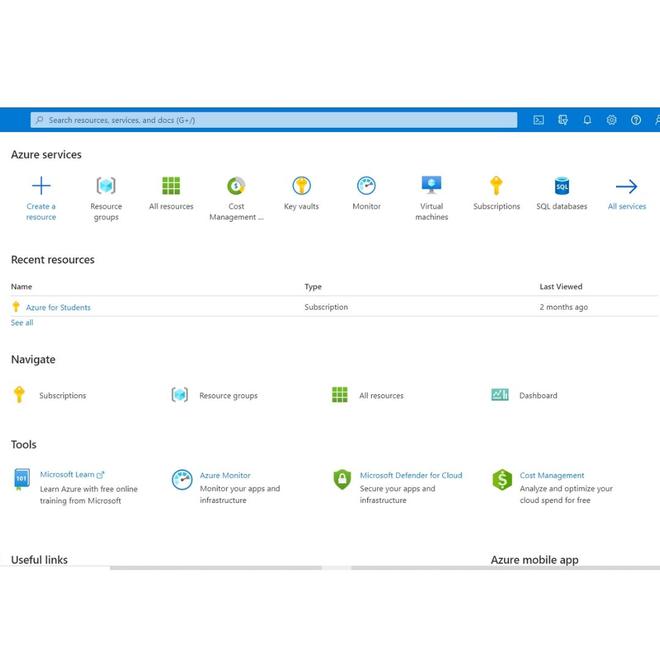Click the Create a resource plus icon
Viewport: 660px width, 660px height.
(41, 186)
